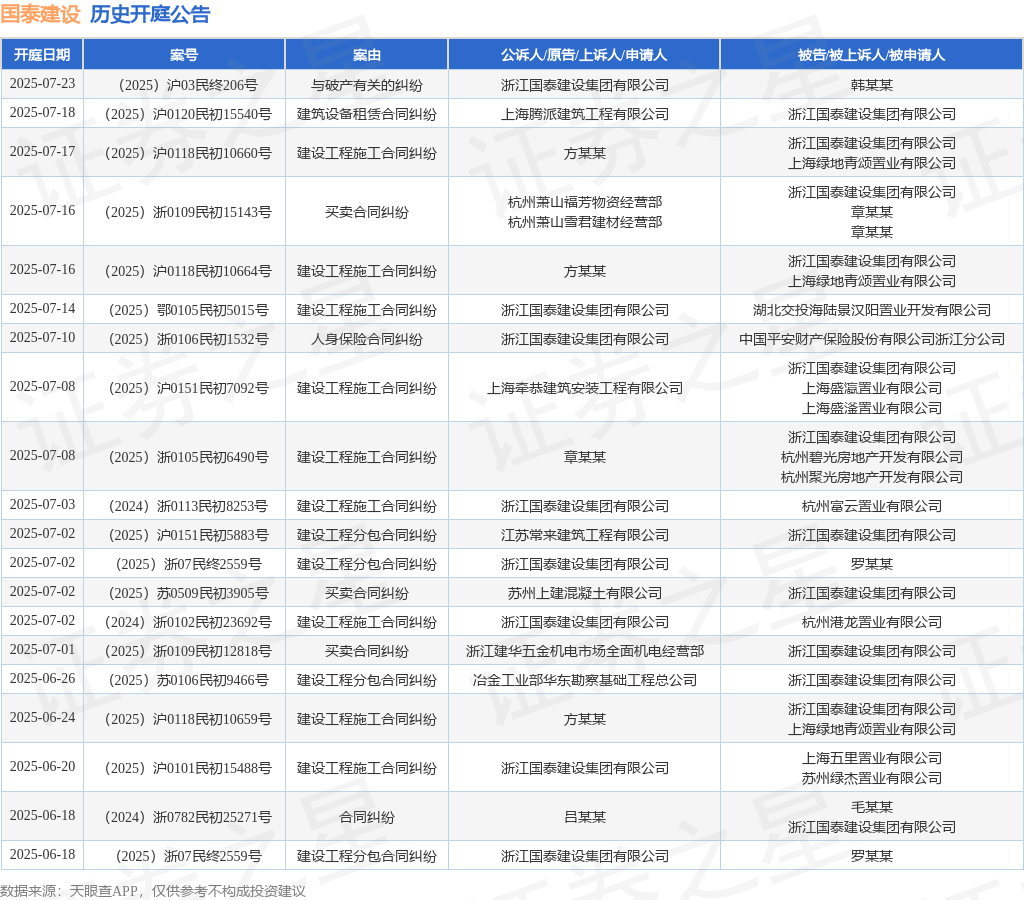Screen dimensions: 1024x900
Task: Click plaintiff 上海奉恭建筑安装工程有限公司
Action: tap(584, 389)
